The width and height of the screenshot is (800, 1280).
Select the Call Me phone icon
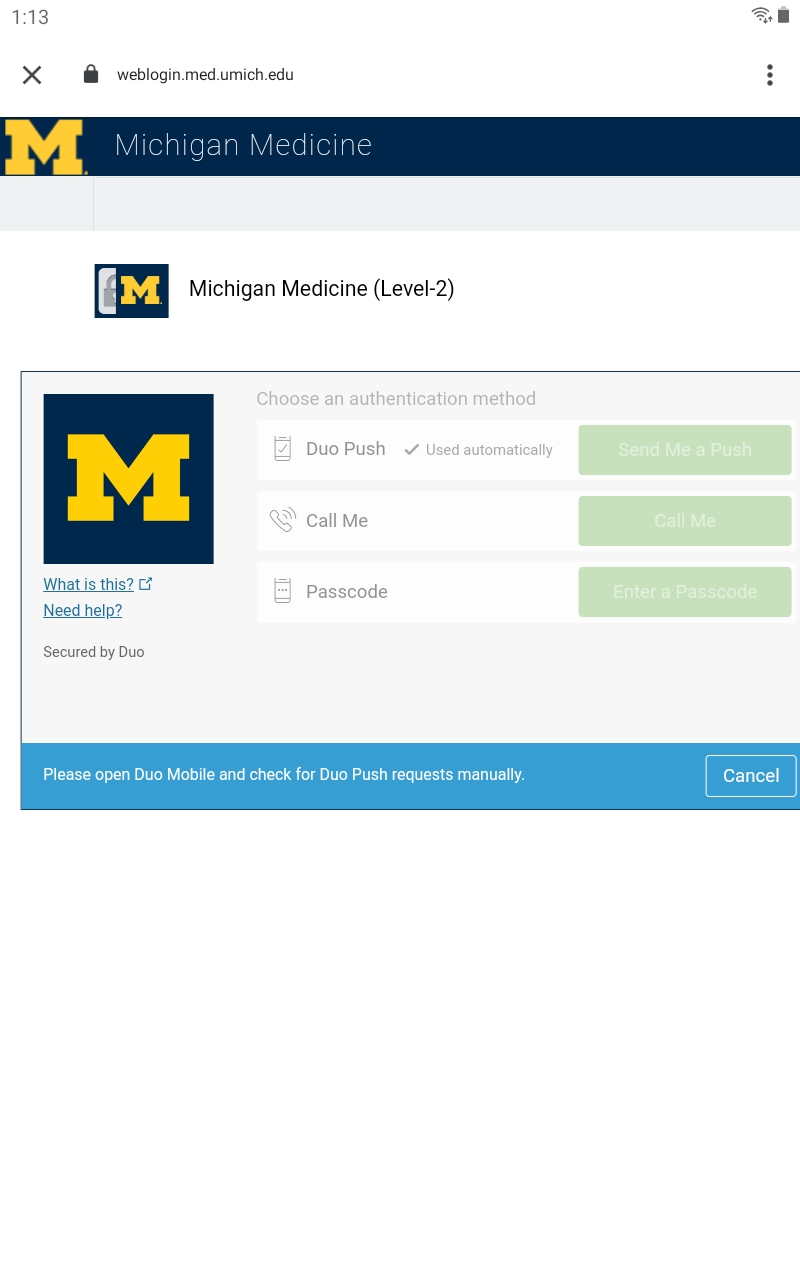pyautogui.click(x=282, y=520)
